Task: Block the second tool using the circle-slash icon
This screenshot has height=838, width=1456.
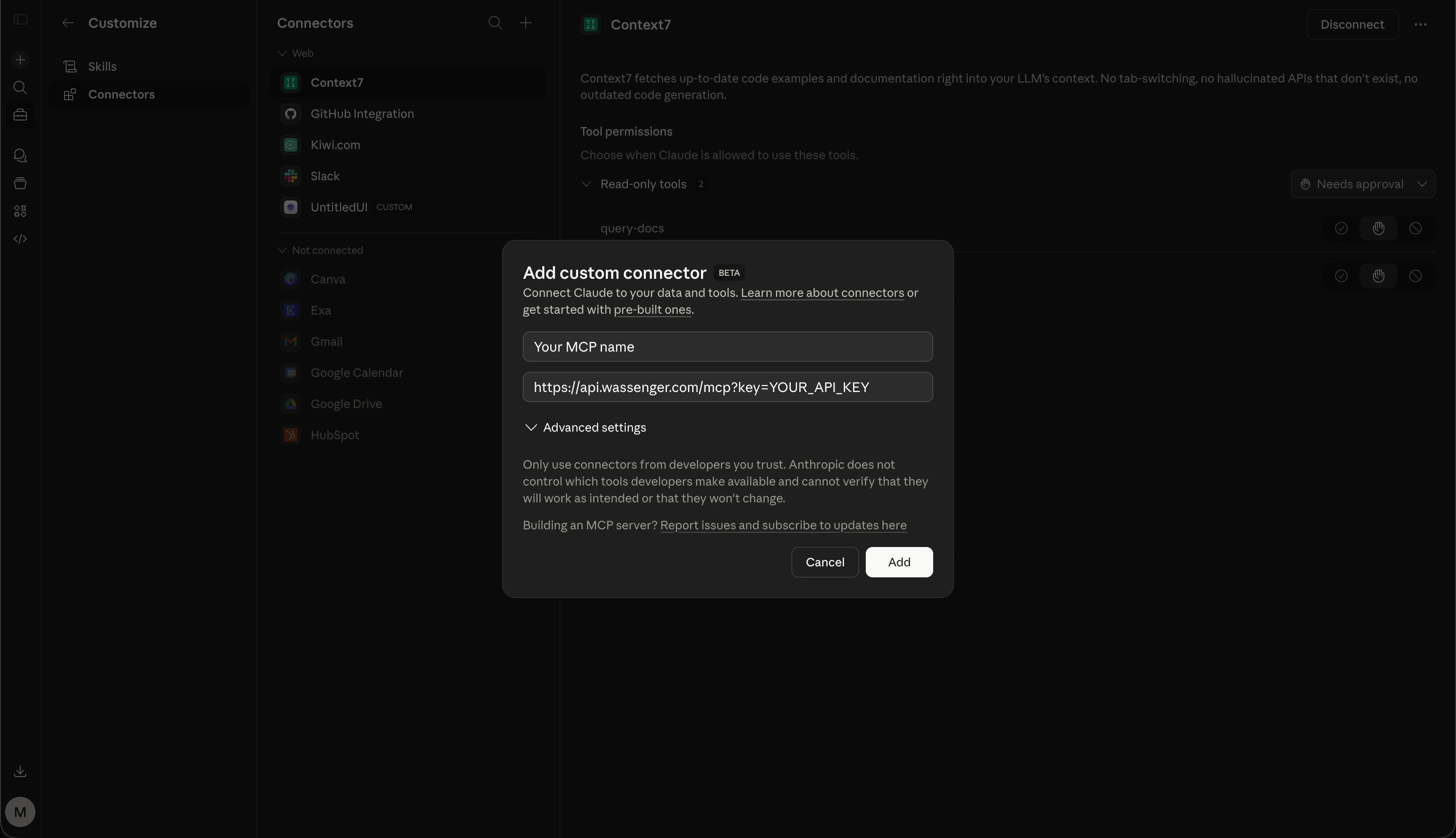Action: coord(1416,276)
